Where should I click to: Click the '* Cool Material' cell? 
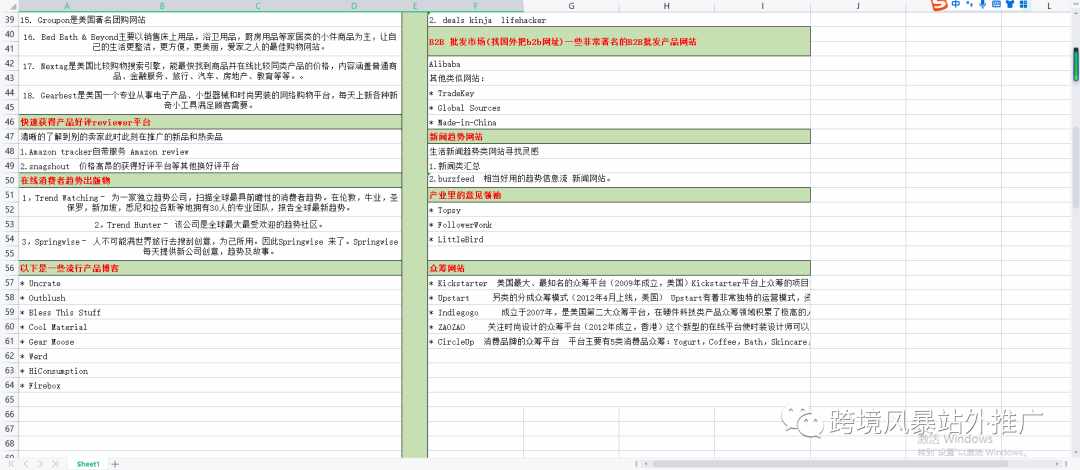(210, 327)
